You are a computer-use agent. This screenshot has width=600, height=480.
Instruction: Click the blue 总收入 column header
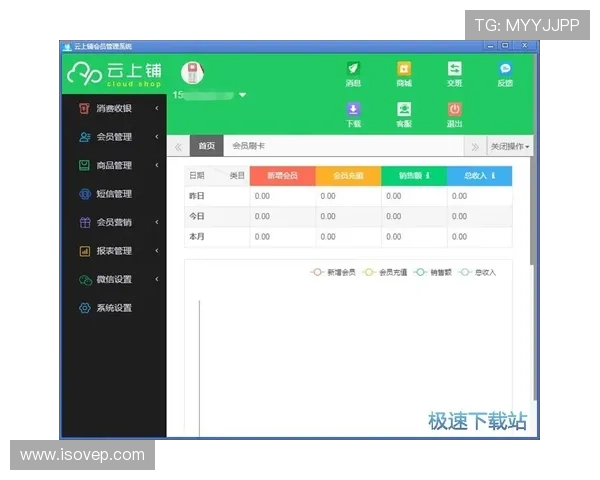pyautogui.click(x=479, y=176)
